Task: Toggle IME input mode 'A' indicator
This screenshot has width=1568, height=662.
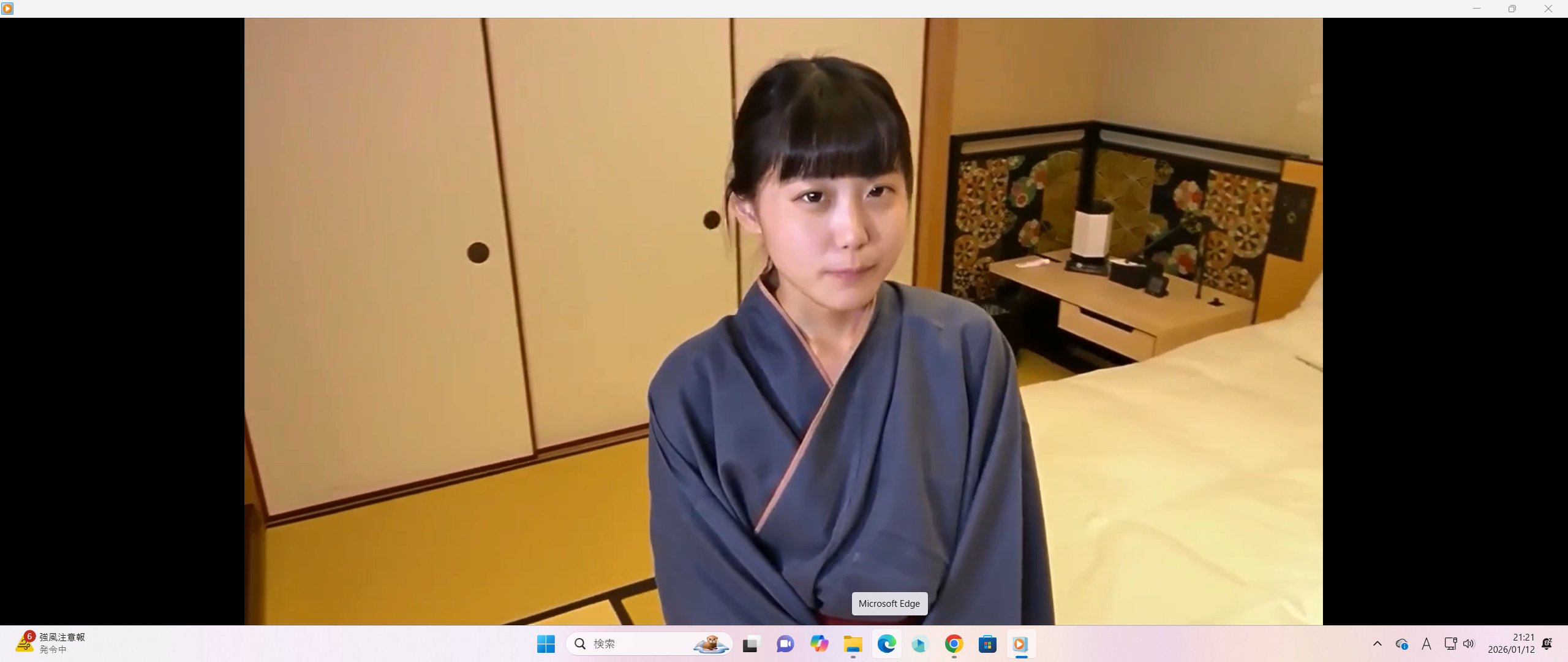Action: (x=1427, y=644)
